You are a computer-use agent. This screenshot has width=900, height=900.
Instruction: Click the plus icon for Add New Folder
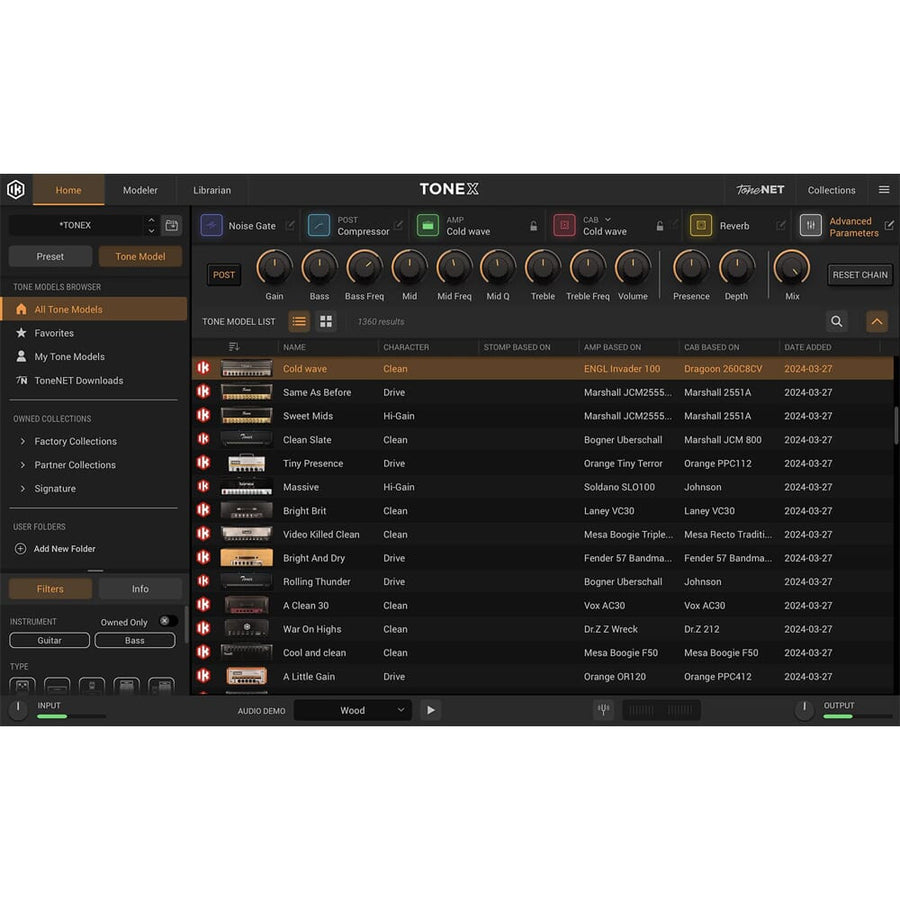click(20, 549)
